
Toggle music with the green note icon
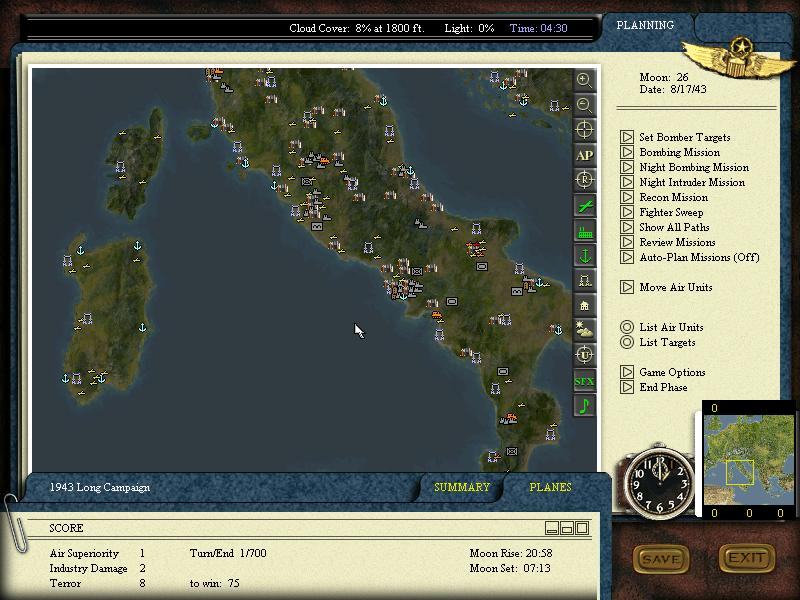(585, 406)
